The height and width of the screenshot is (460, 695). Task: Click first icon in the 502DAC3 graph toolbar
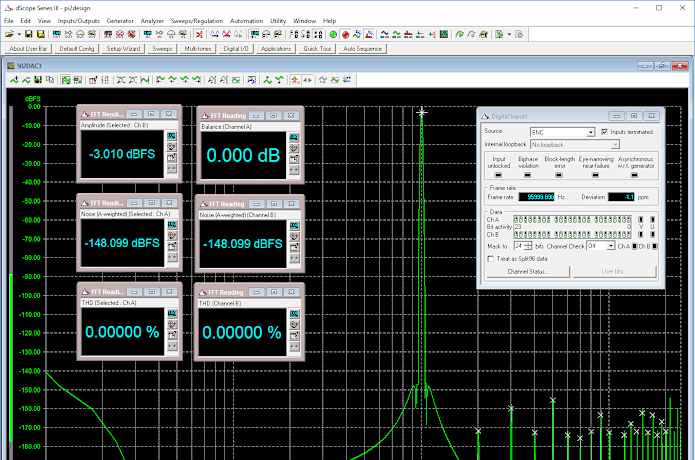[14, 79]
